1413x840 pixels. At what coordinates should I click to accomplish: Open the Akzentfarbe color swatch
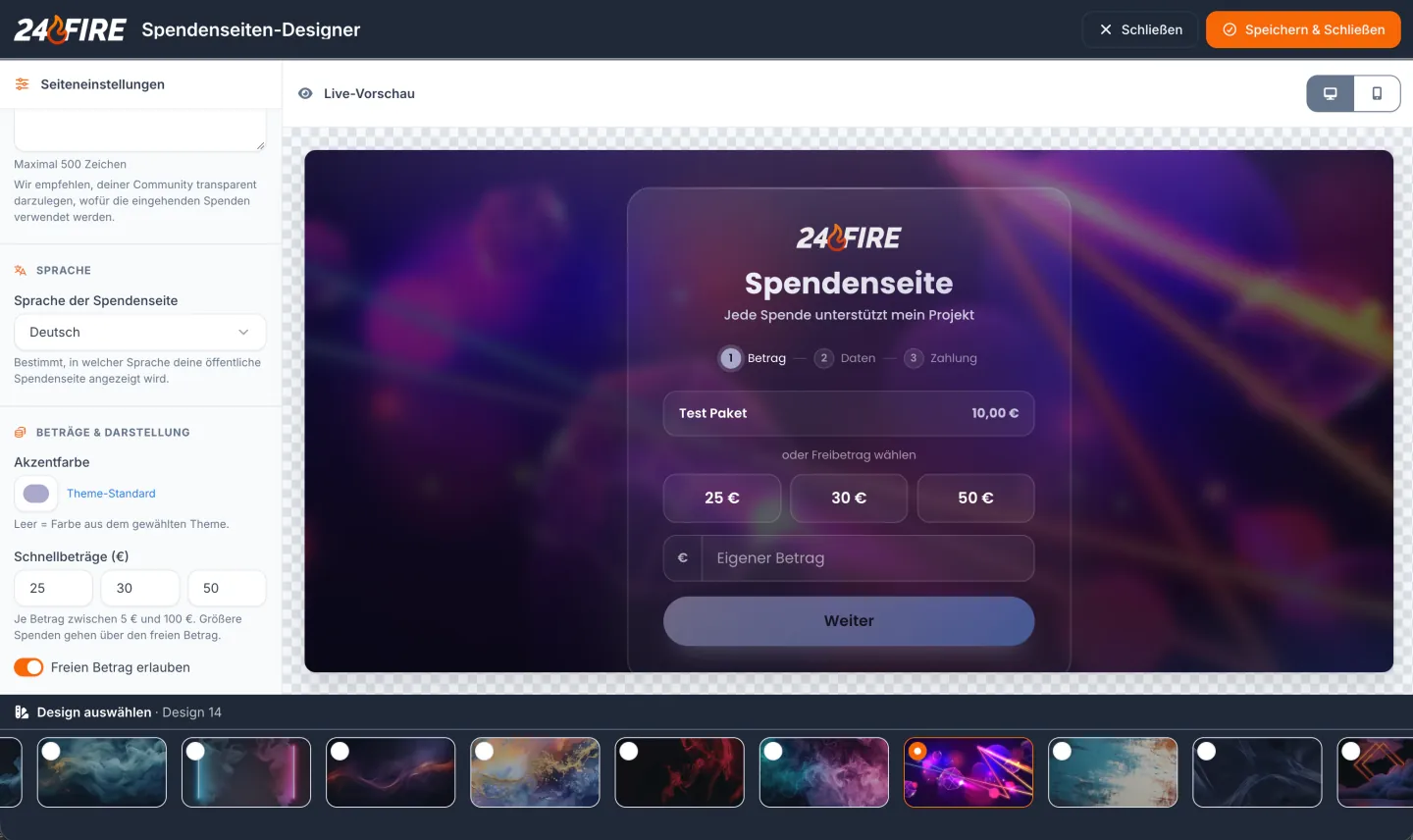click(x=36, y=494)
